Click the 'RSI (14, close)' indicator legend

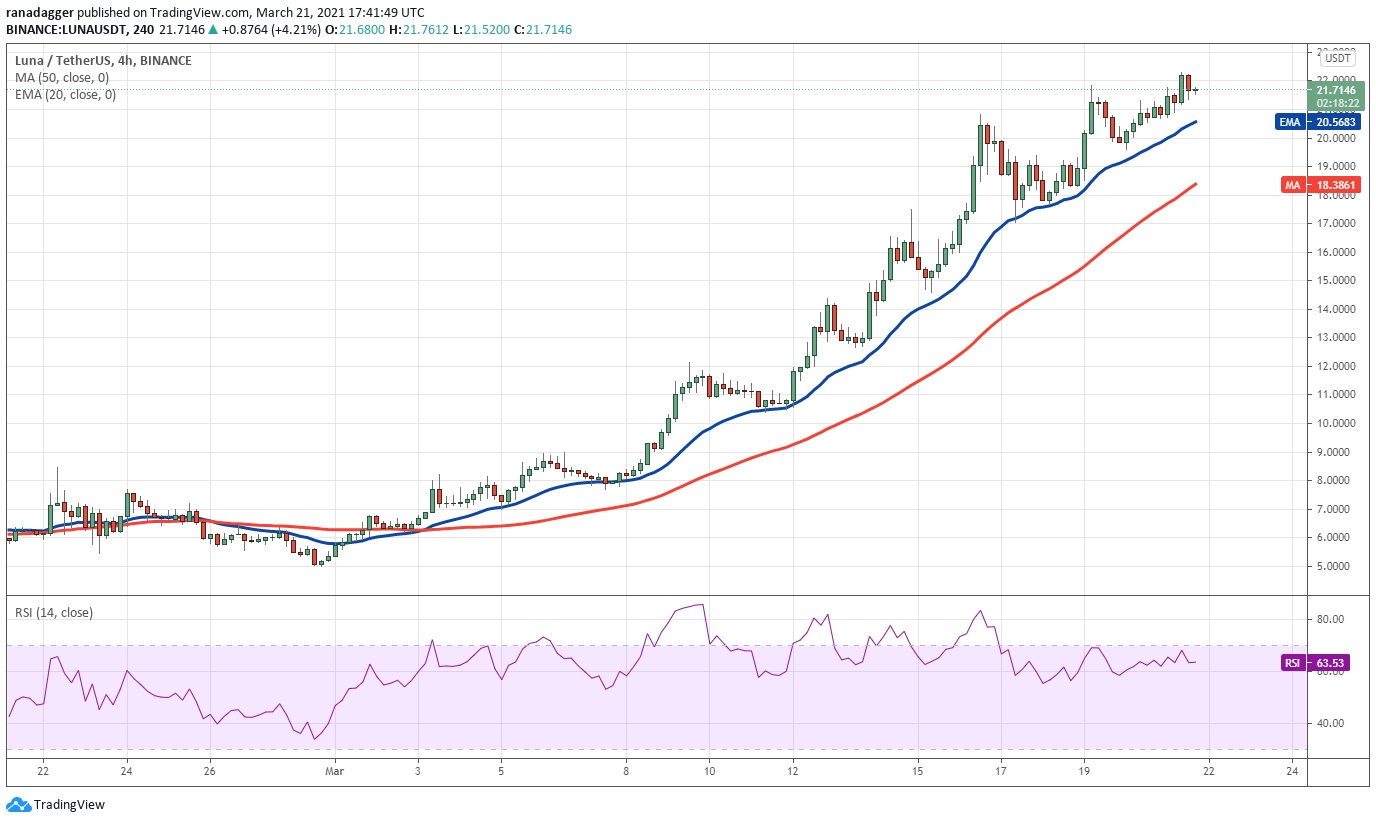[x=53, y=612]
